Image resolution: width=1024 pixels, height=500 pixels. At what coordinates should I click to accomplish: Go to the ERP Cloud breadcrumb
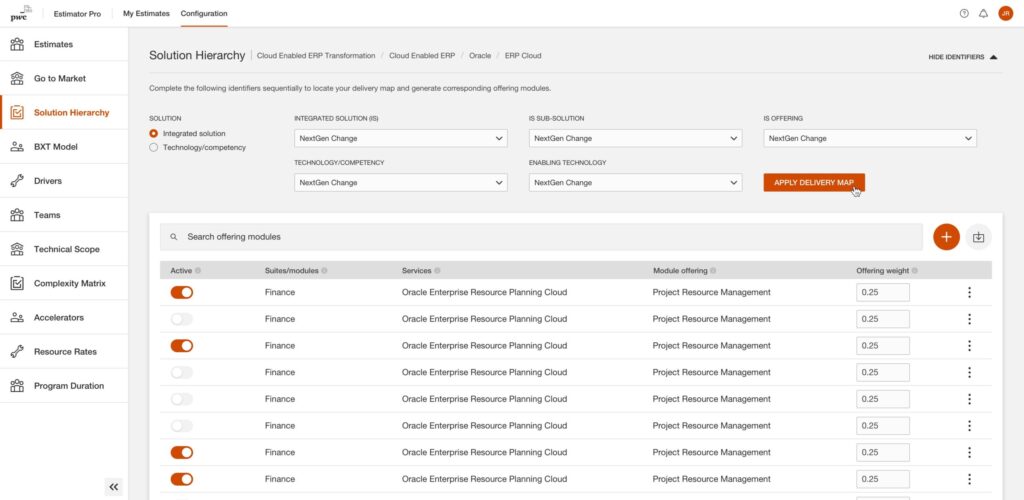click(523, 55)
